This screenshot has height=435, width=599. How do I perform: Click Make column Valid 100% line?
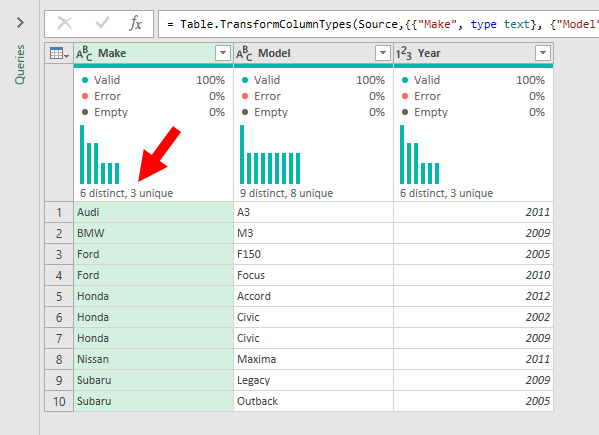(153, 80)
